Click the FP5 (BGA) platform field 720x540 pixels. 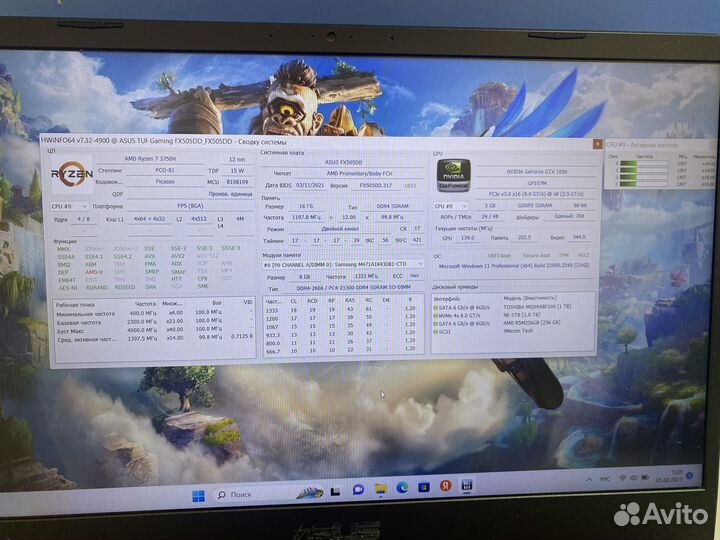(x=190, y=206)
